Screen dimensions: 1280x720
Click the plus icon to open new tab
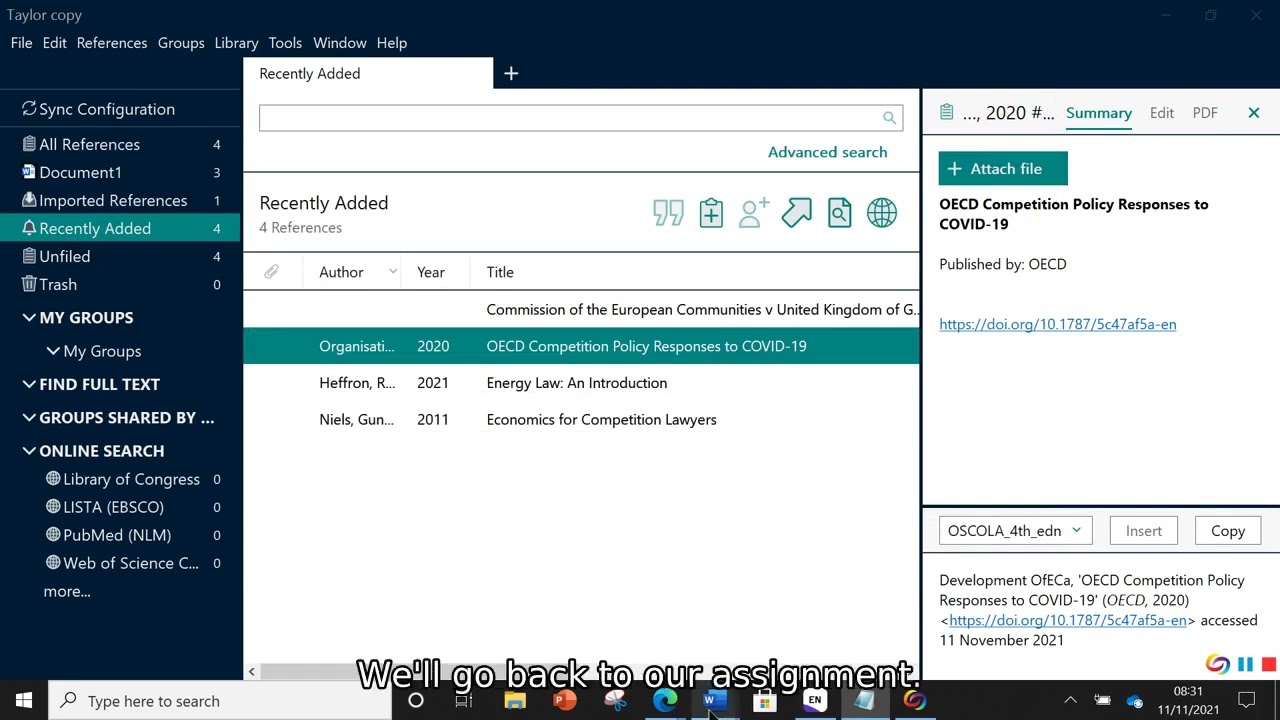[x=511, y=73]
